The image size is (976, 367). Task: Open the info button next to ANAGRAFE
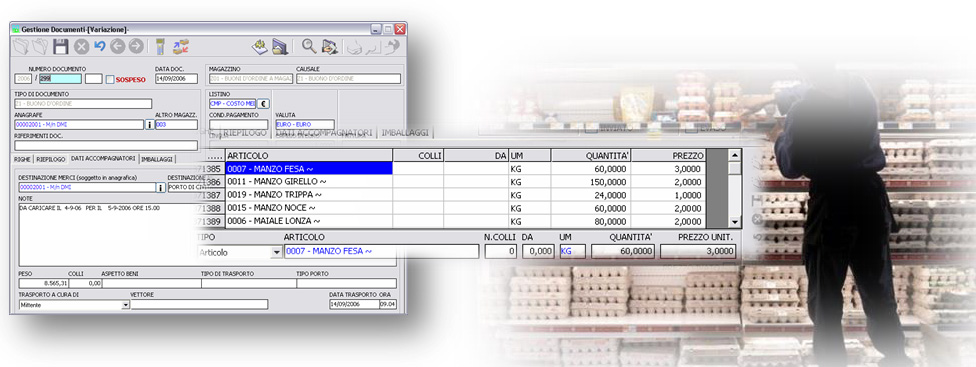pos(149,124)
